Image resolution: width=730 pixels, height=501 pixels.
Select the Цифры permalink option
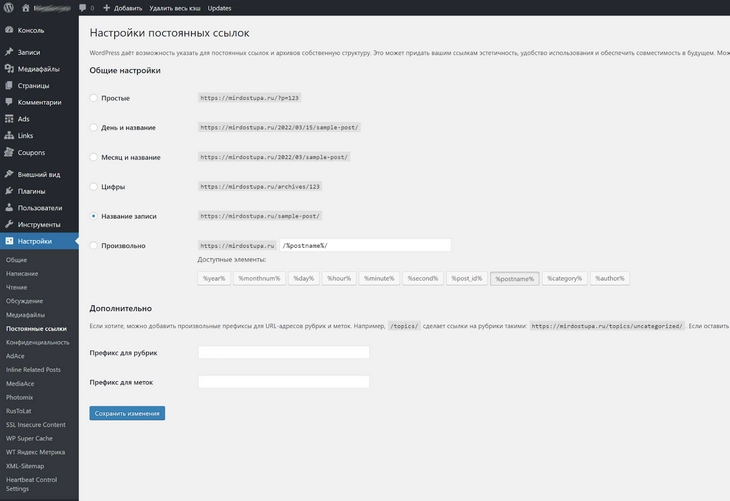coord(94,186)
